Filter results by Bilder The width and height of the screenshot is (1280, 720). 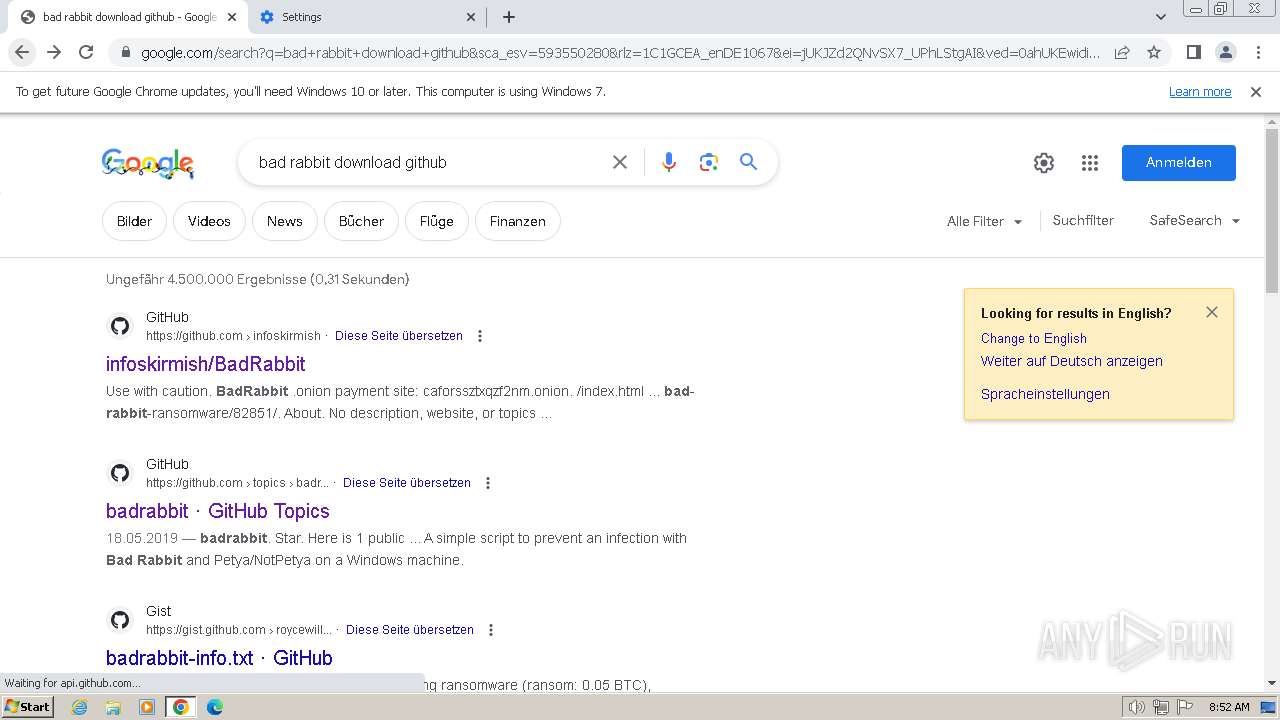[134, 221]
